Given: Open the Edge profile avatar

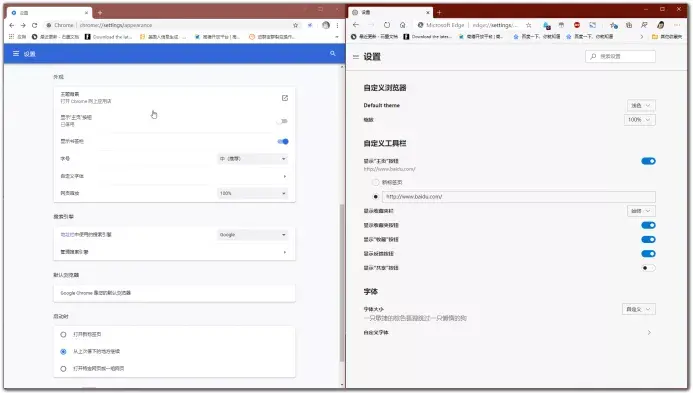Looking at the screenshot, I should pos(661,25).
